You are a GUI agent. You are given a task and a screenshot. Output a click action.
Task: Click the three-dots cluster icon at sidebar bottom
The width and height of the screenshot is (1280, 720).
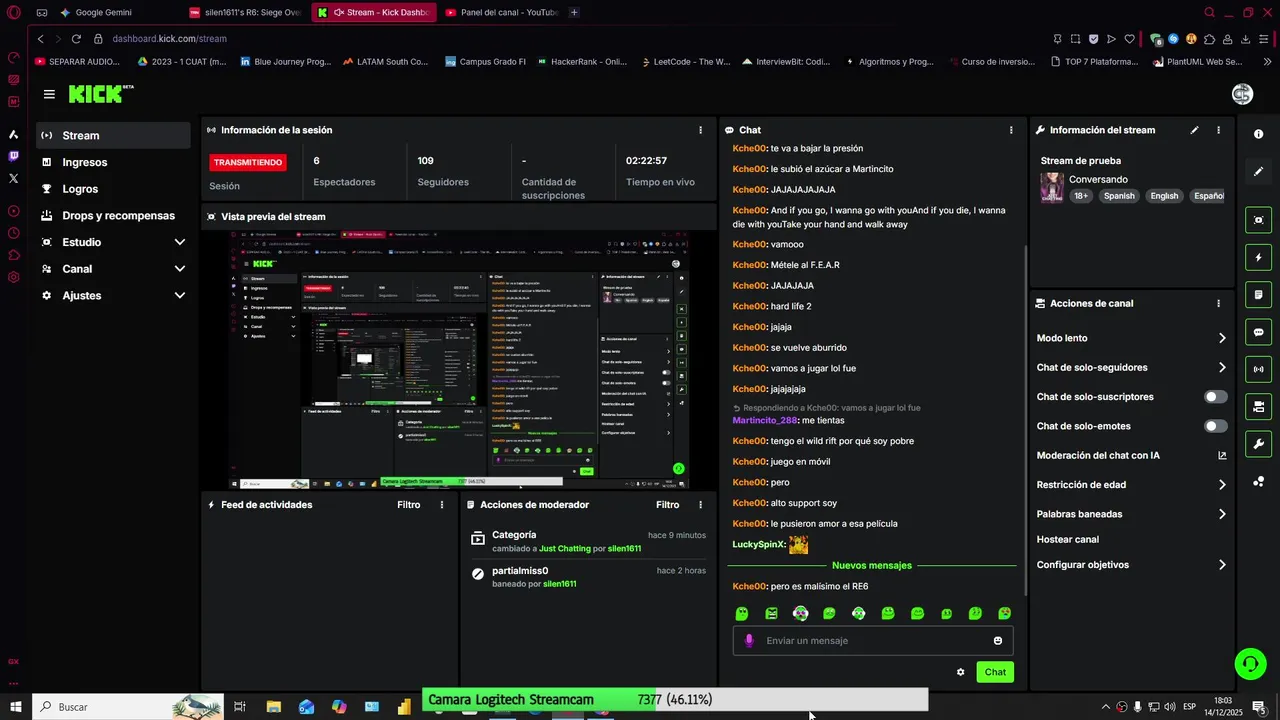coord(1258,481)
